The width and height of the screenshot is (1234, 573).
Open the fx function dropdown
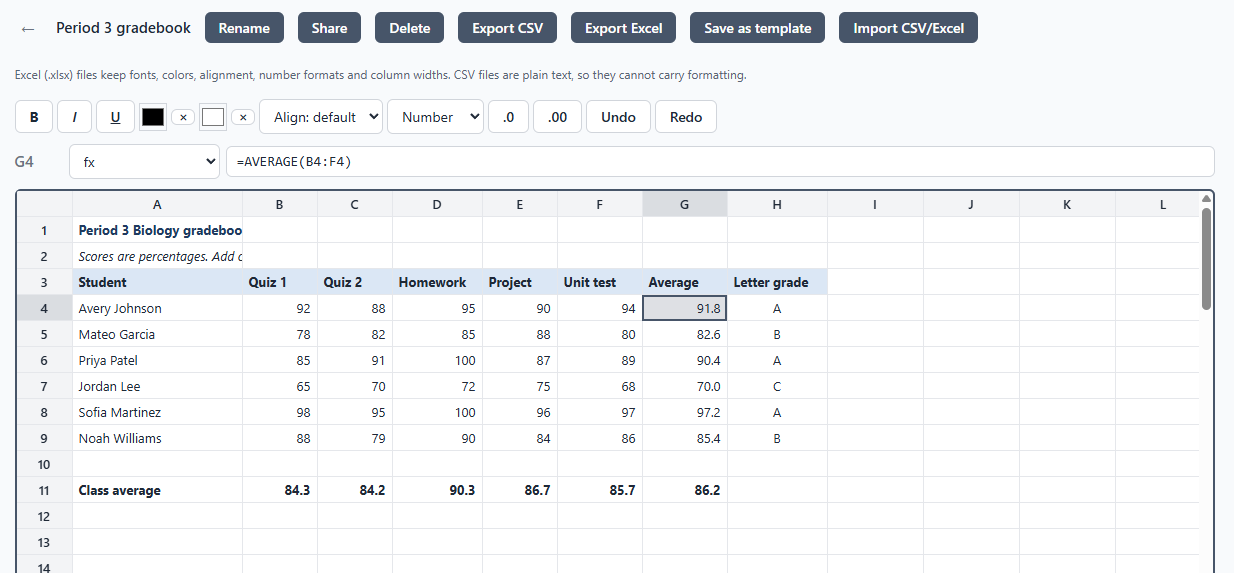click(144, 161)
